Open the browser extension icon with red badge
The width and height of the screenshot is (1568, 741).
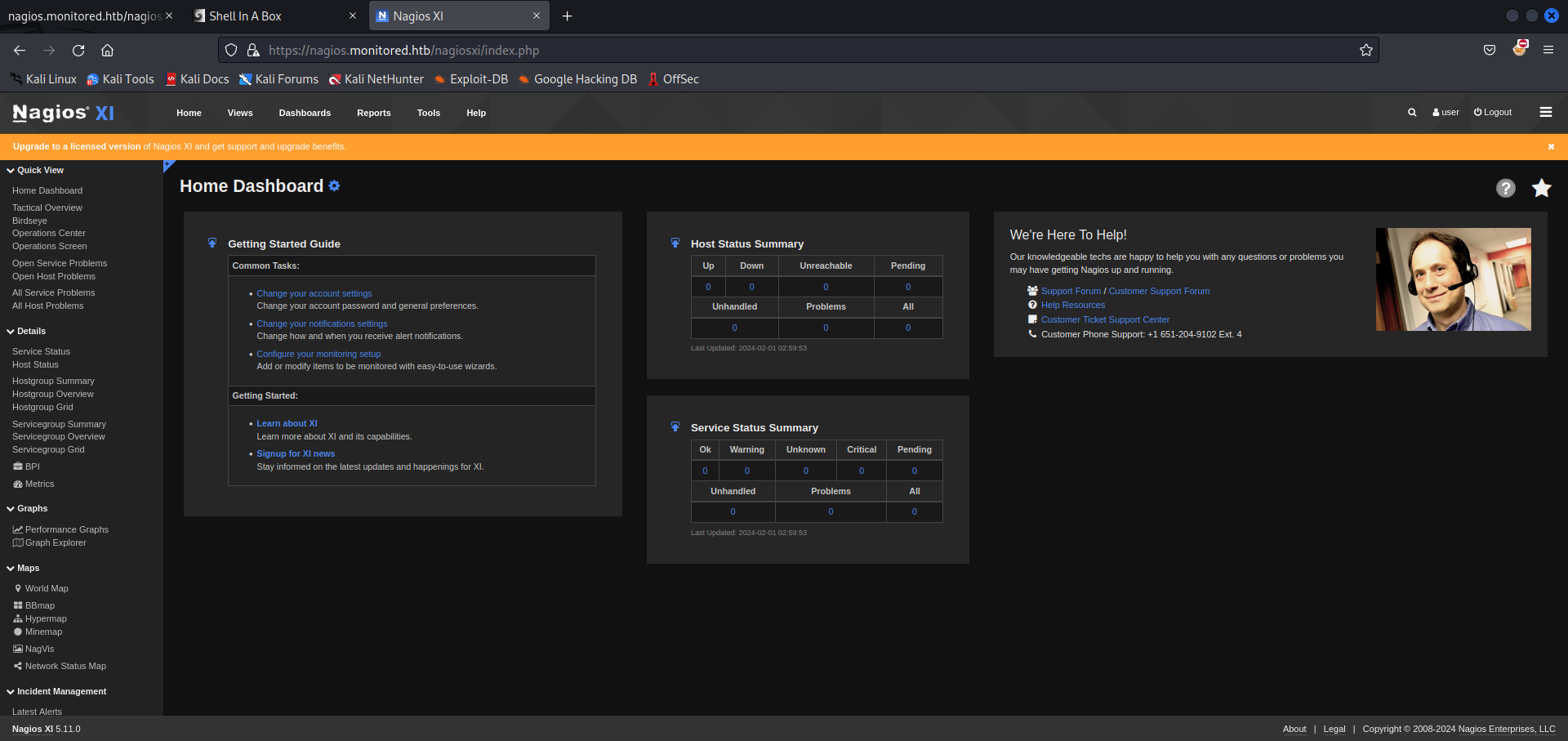tap(1519, 49)
